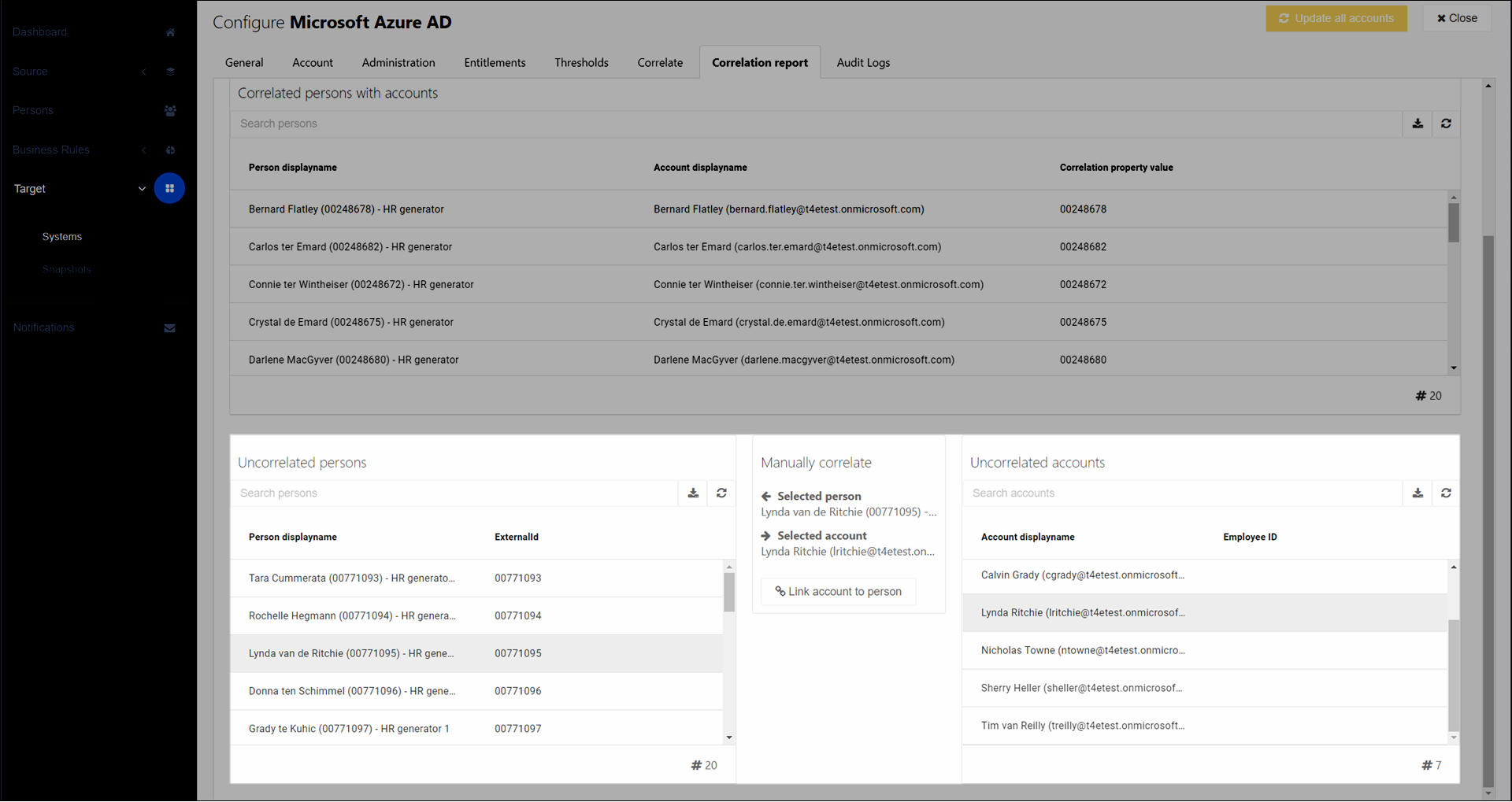The image size is (1512, 802).
Task: Select Nicholas Towne uncorrelated account
Action: click(x=1205, y=651)
